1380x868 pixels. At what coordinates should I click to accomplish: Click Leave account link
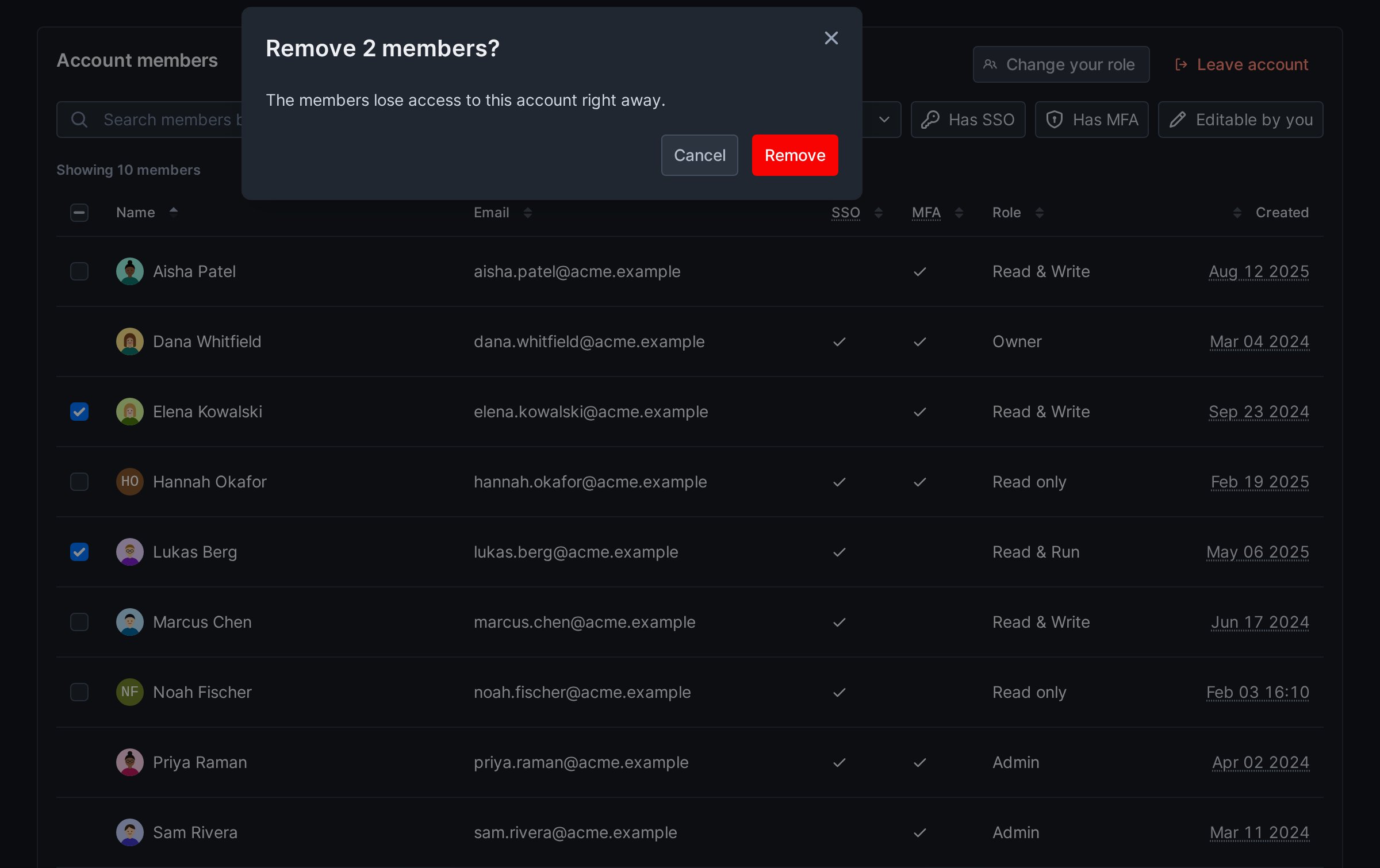pos(1241,64)
